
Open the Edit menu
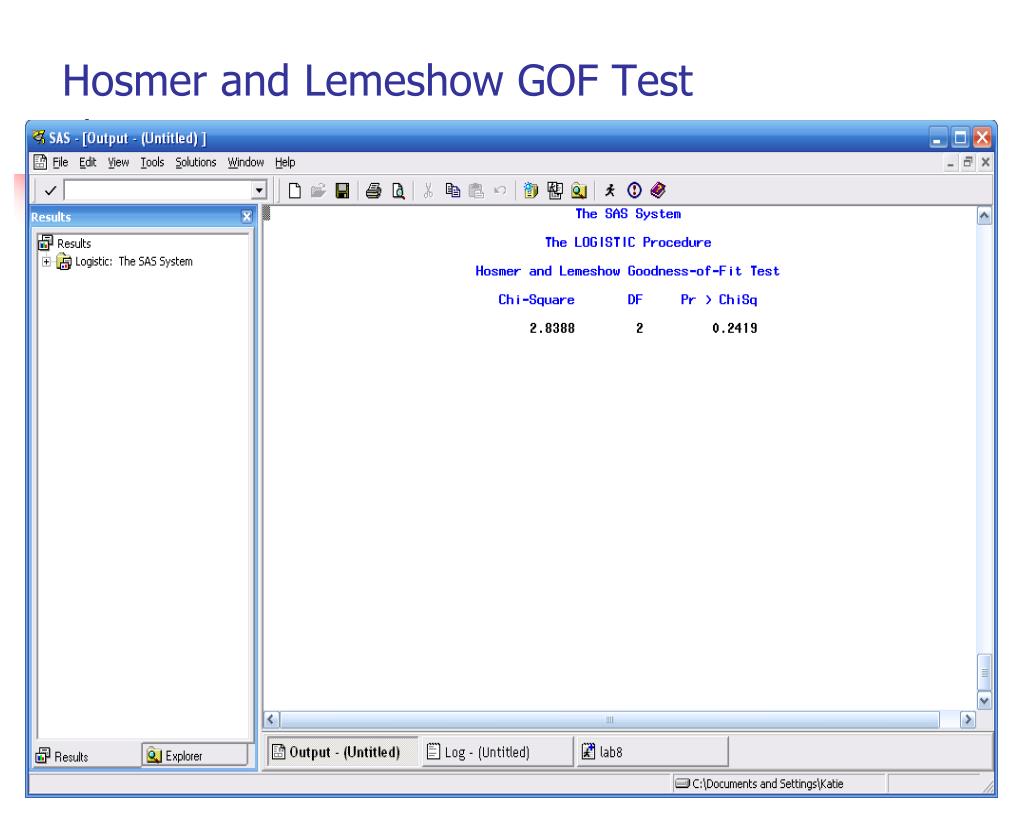pos(87,162)
